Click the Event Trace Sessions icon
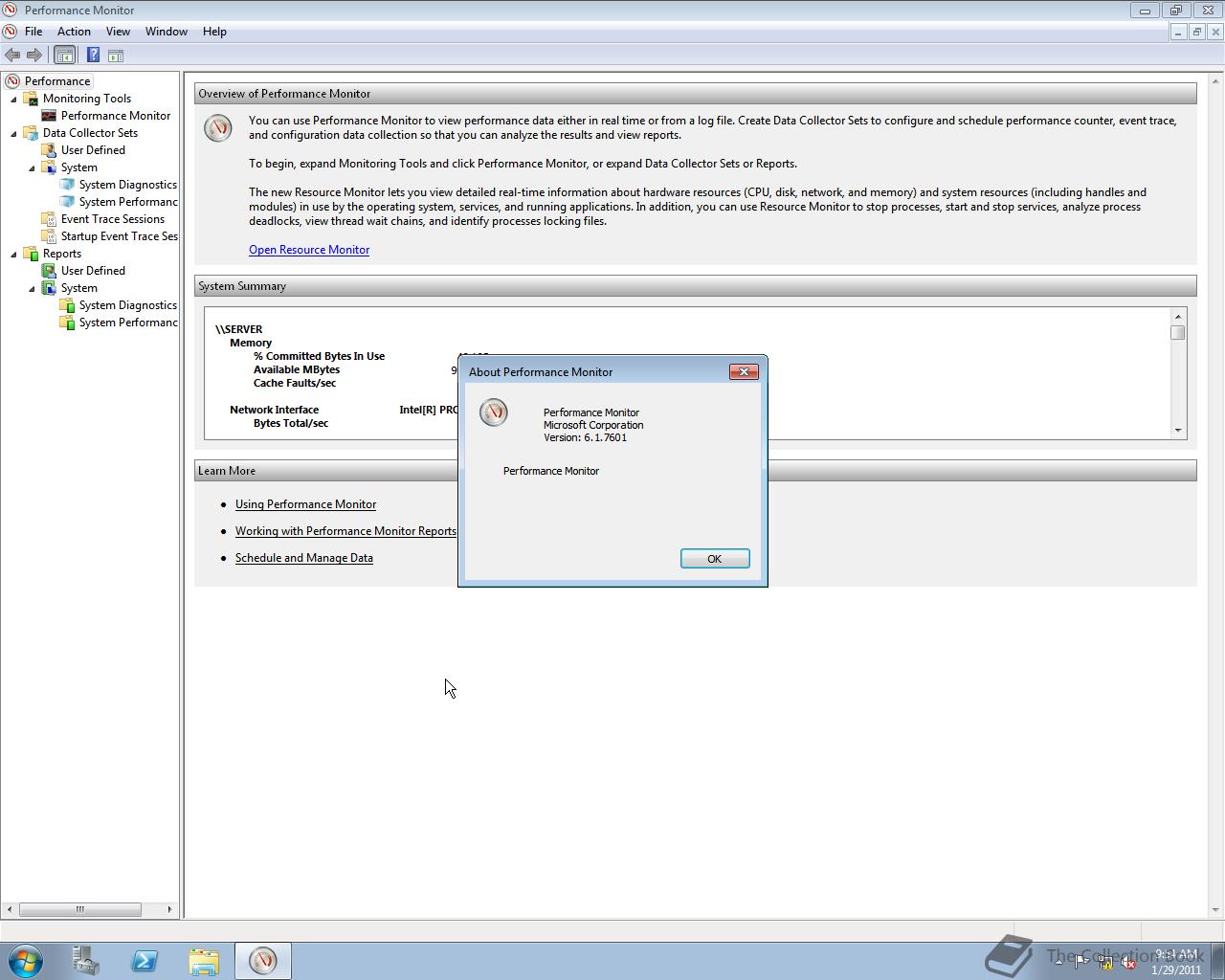The width and height of the screenshot is (1225, 980). [x=49, y=219]
